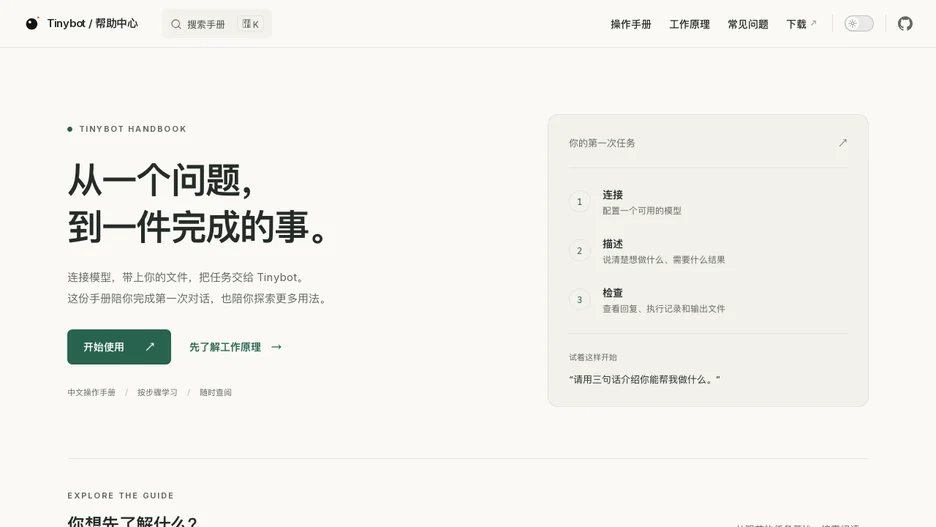Screen dimensions: 936x527
Task: Click the 按步骤学习 tag
Action: (158, 392)
